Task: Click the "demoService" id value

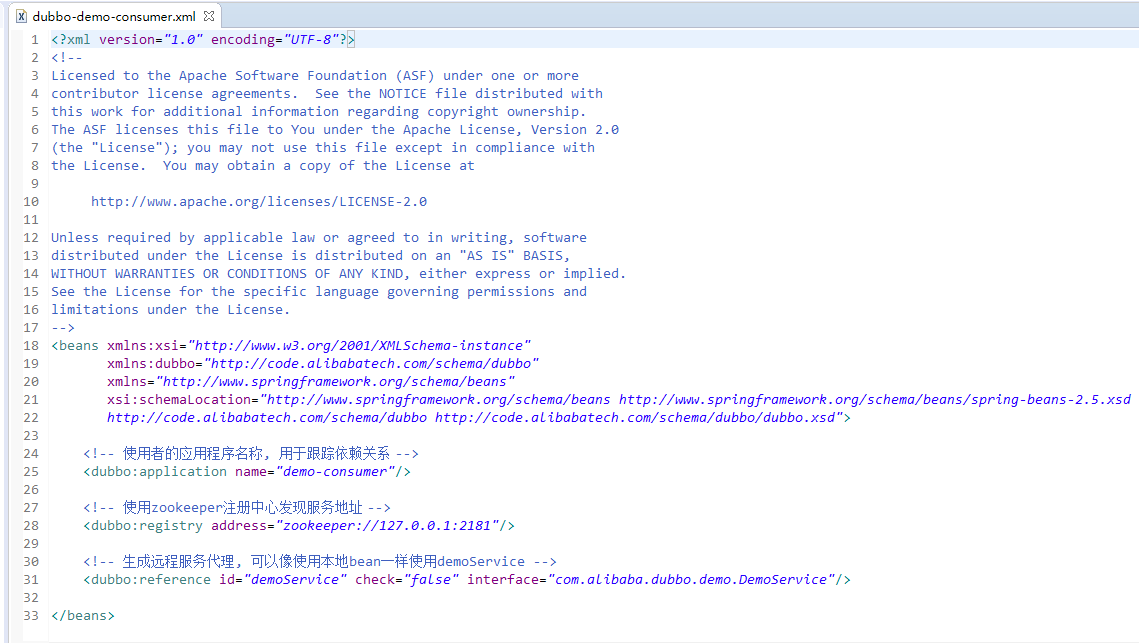Action: [x=295, y=579]
